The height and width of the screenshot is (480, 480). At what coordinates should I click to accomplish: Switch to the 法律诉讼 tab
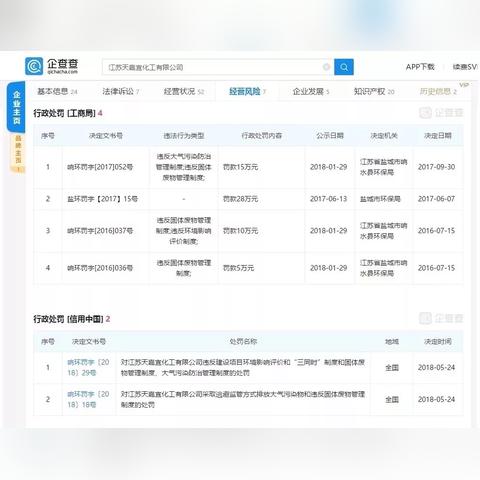[x=120, y=91]
